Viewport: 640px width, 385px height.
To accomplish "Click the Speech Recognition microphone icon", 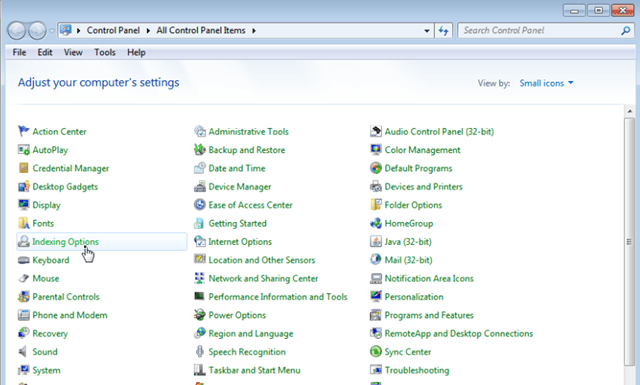I will click(200, 352).
